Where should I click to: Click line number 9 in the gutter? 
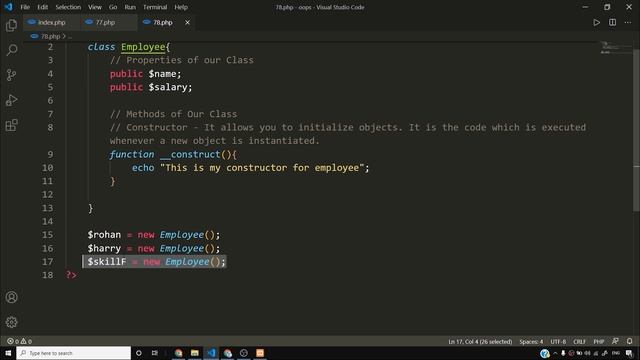point(50,154)
